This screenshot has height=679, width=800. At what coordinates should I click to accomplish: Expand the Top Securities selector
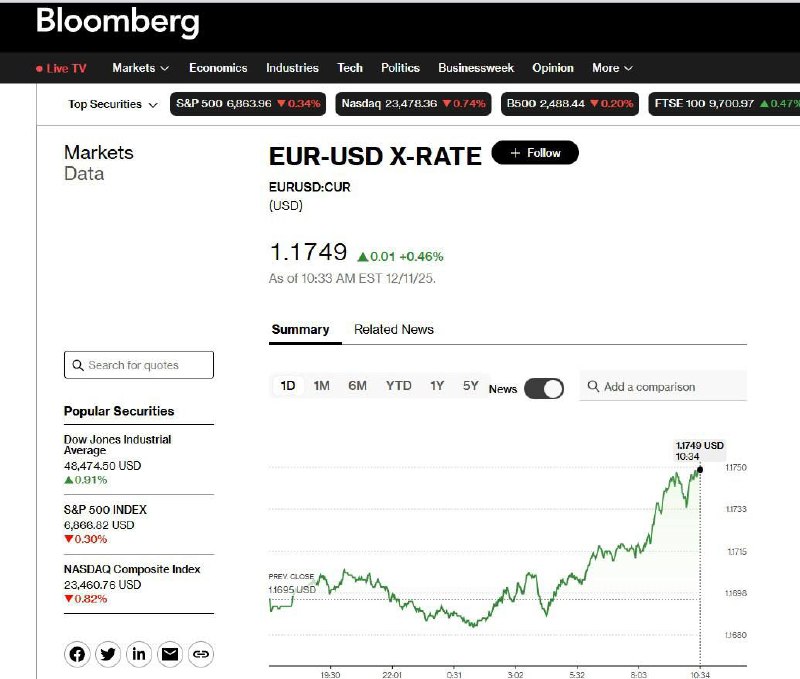click(x=112, y=104)
